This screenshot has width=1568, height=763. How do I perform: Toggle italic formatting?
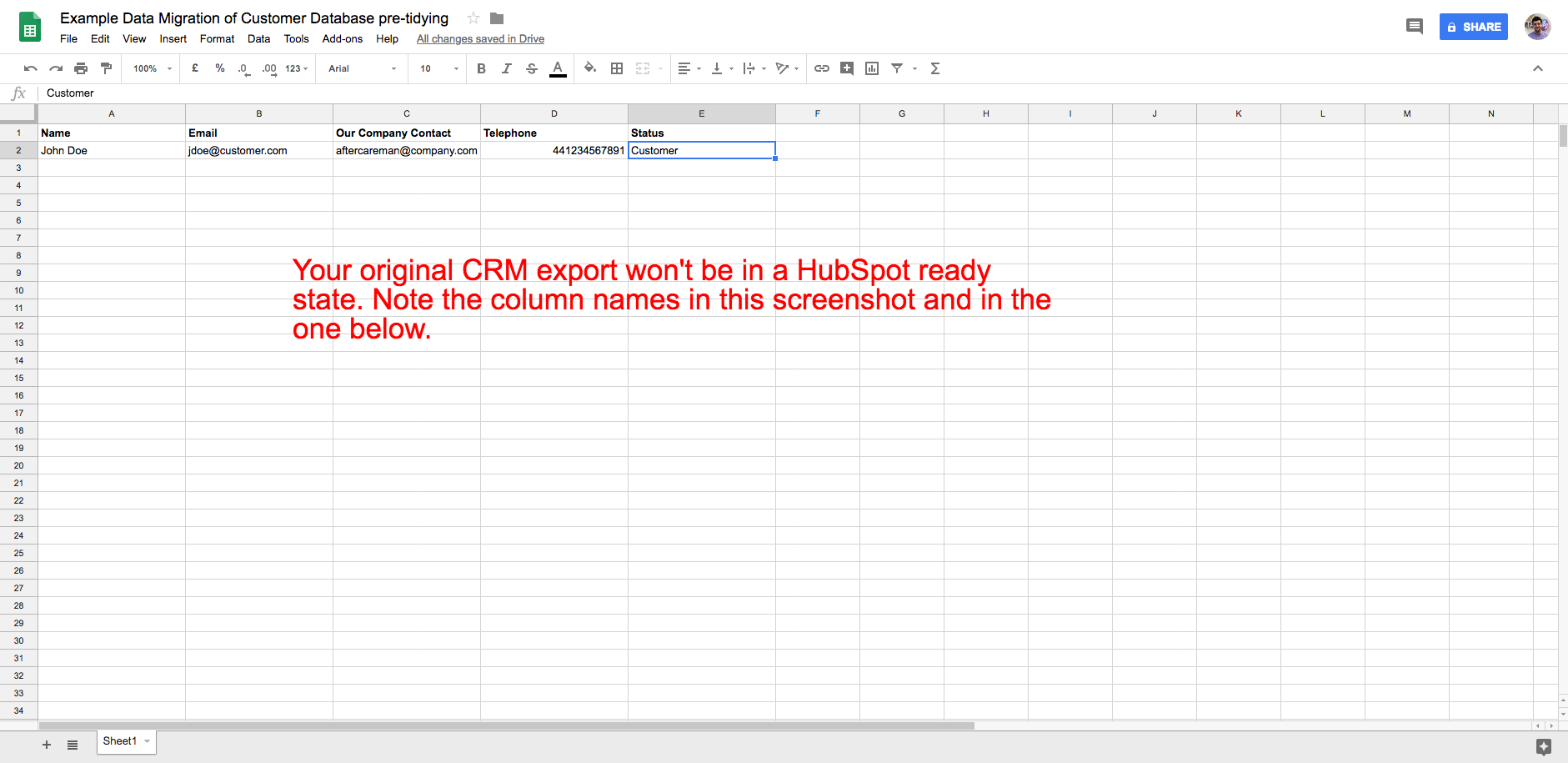point(506,68)
